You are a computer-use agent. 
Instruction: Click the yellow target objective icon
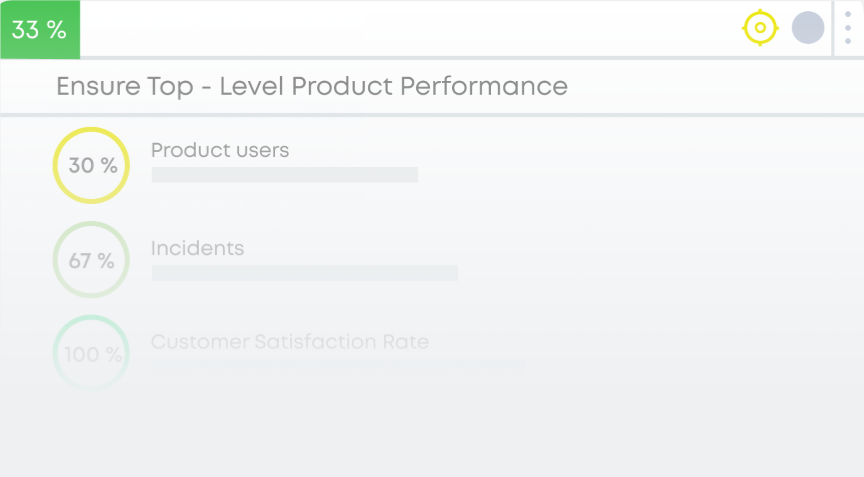pyautogui.click(x=760, y=28)
